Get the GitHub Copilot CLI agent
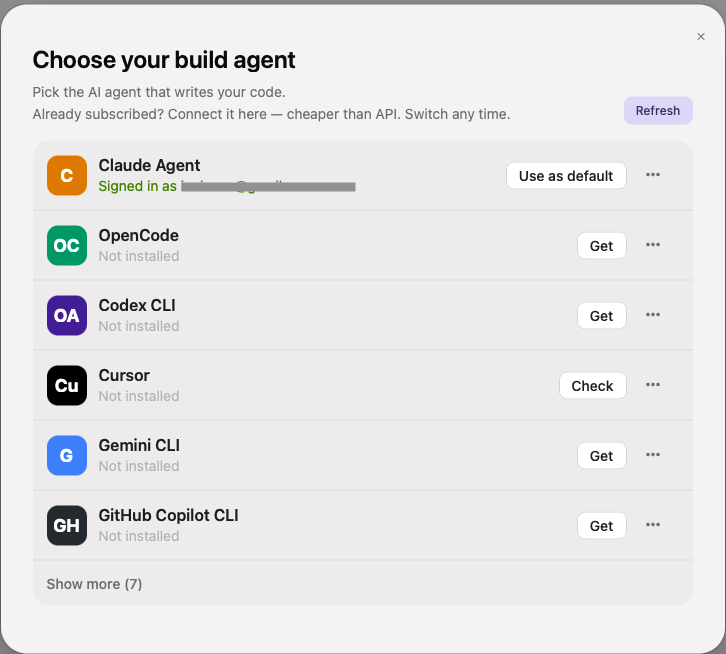The width and height of the screenshot is (726, 654). (601, 525)
